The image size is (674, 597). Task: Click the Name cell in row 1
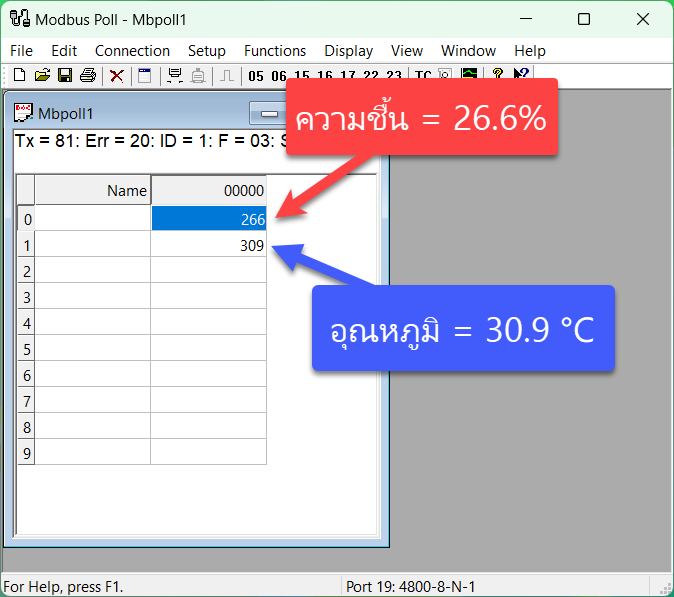93,245
